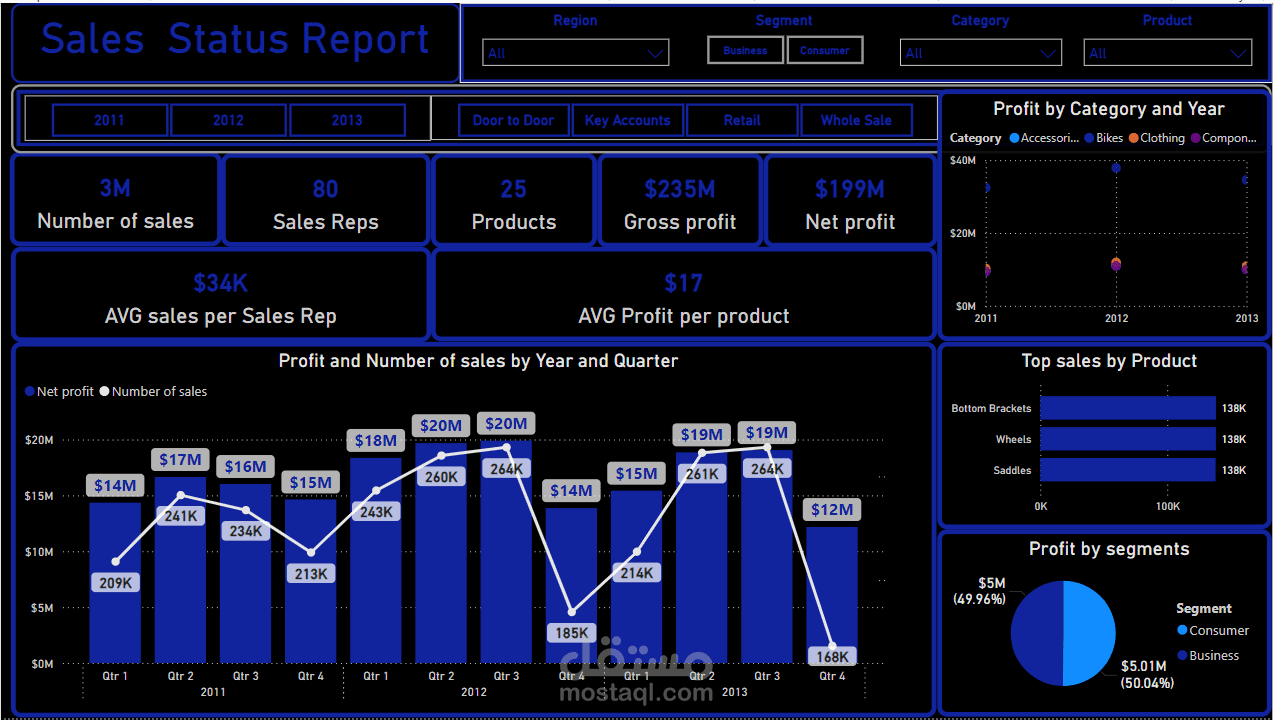Open the Product dropdown

[1167, 52]
